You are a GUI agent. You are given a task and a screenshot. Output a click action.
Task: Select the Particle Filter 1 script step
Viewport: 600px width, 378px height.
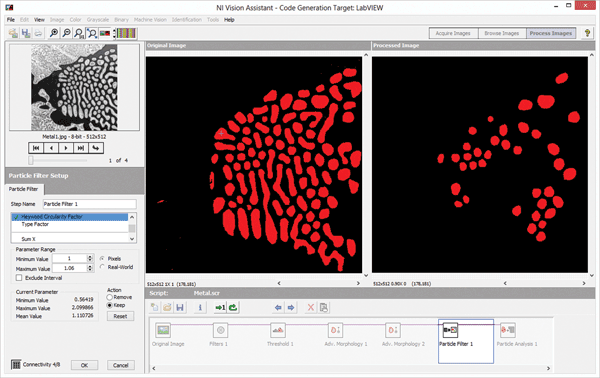pyautogui.click(x=466, y=341)
